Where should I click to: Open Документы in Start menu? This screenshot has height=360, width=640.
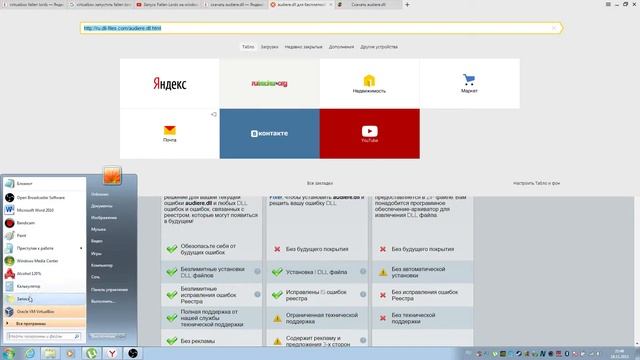coord(102,206)
